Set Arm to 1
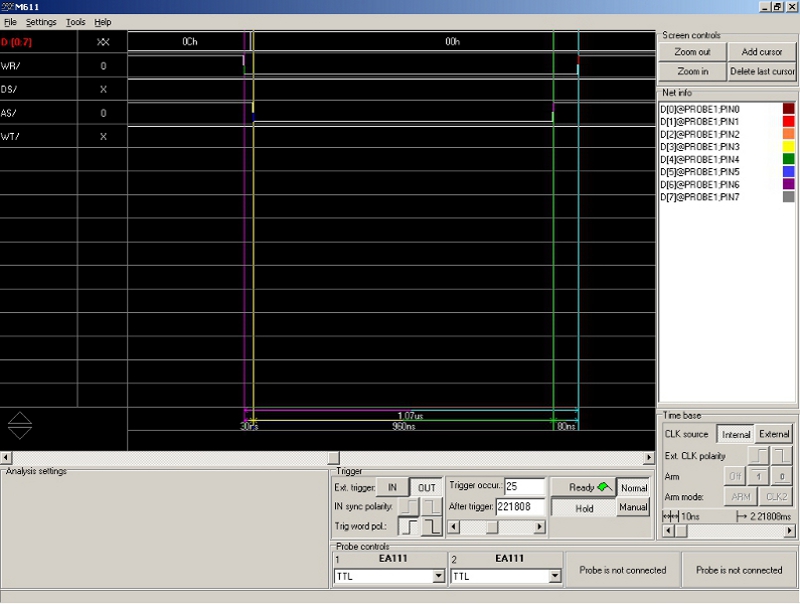Image resolution: width=800 pixels, height=604 pixels. point(759,476)
